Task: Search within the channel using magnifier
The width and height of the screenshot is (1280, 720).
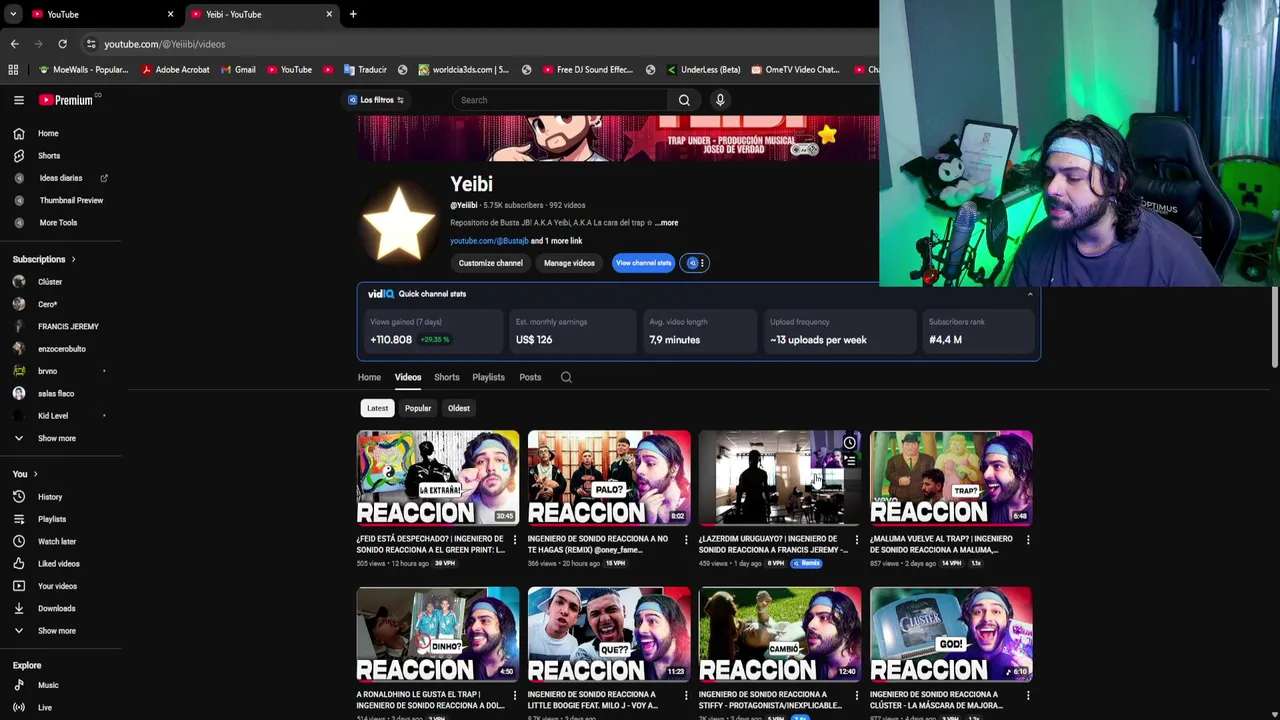Action: (566, 377)
